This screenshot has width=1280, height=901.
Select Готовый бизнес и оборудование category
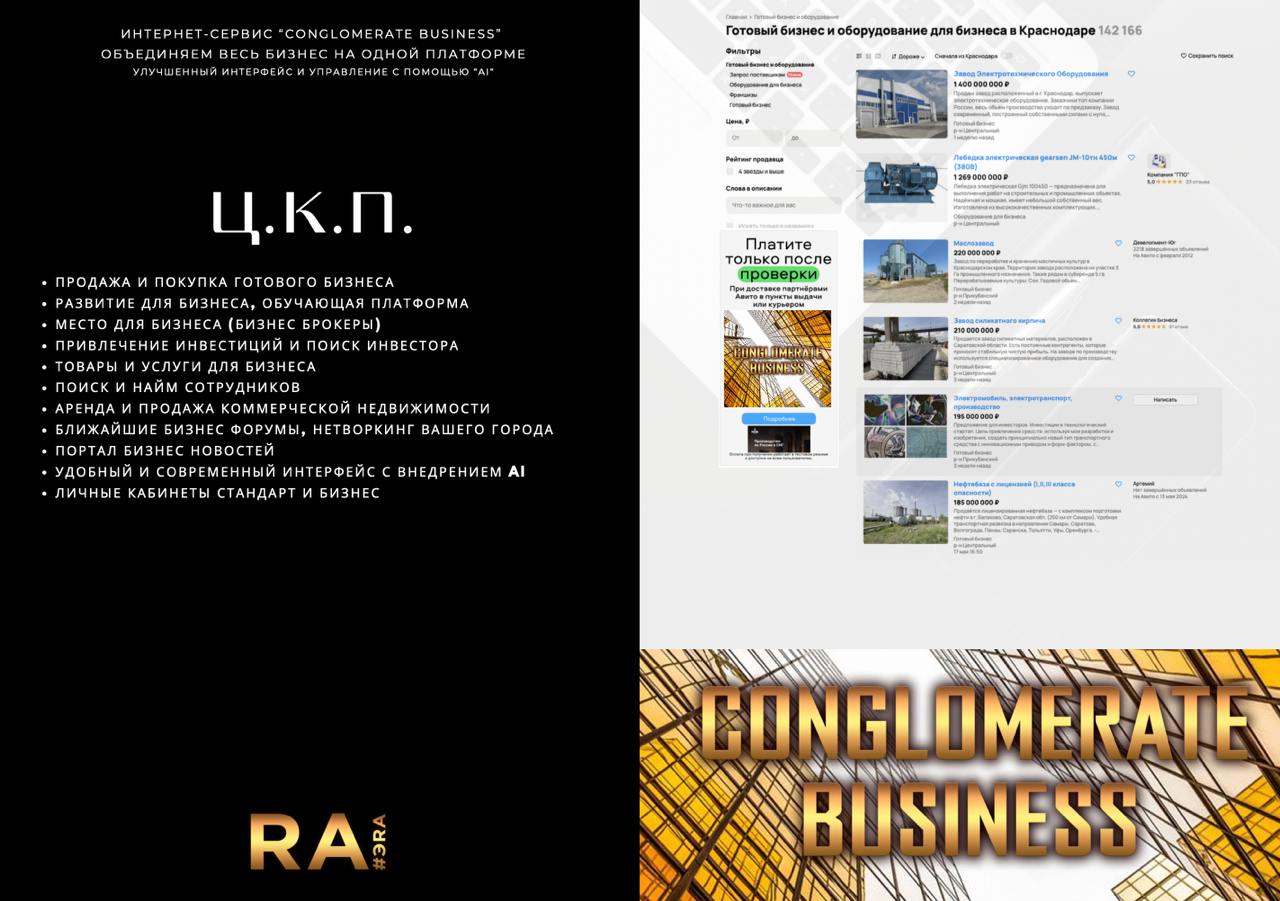[x=770, y=65]
